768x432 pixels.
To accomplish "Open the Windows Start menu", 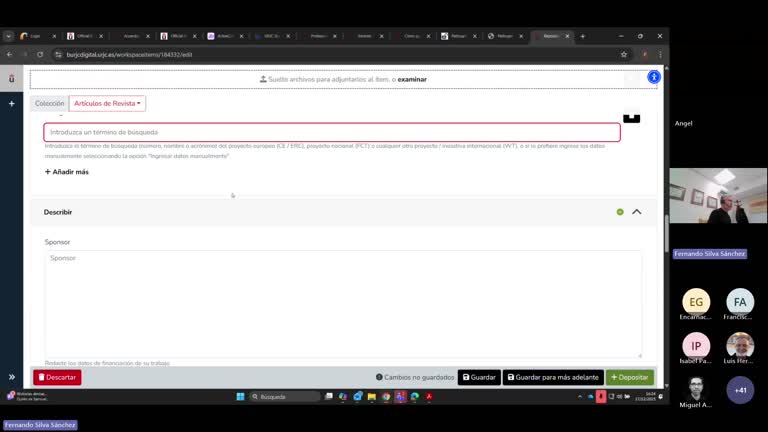I will click(240, 396).
